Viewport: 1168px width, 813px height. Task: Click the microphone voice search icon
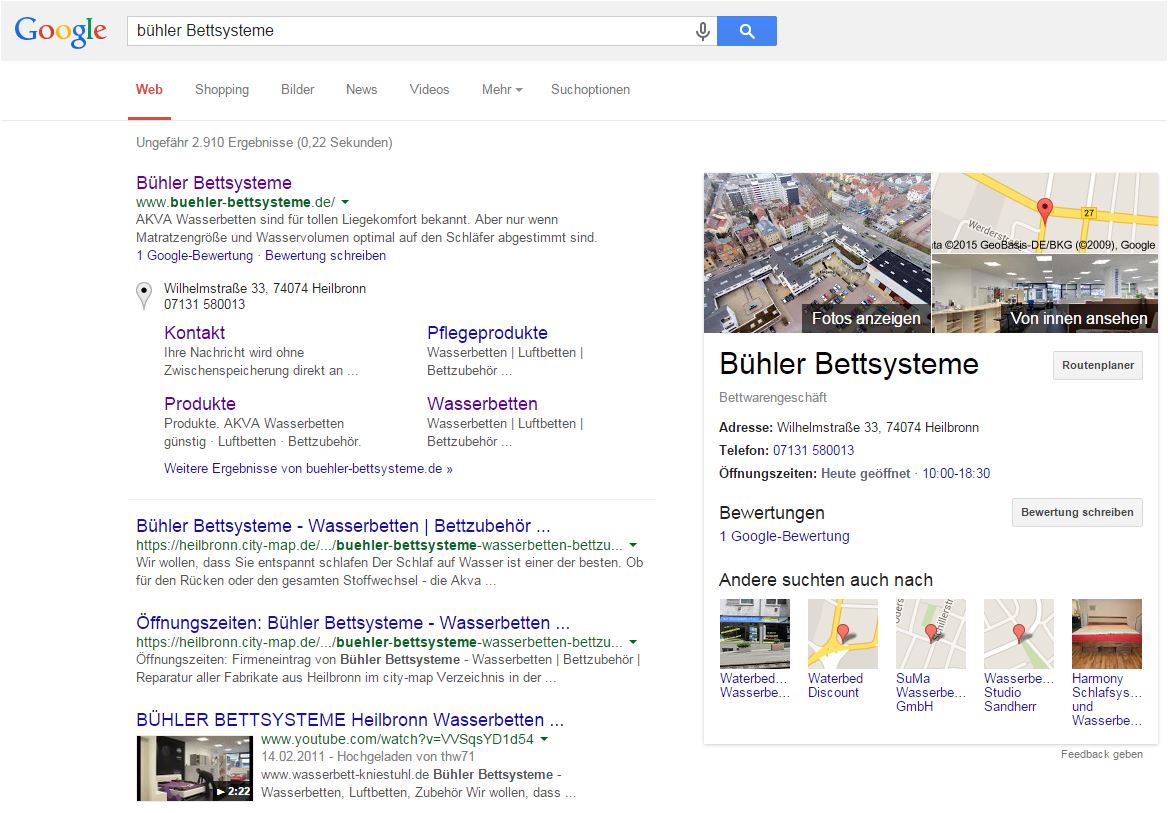(703, 31)
